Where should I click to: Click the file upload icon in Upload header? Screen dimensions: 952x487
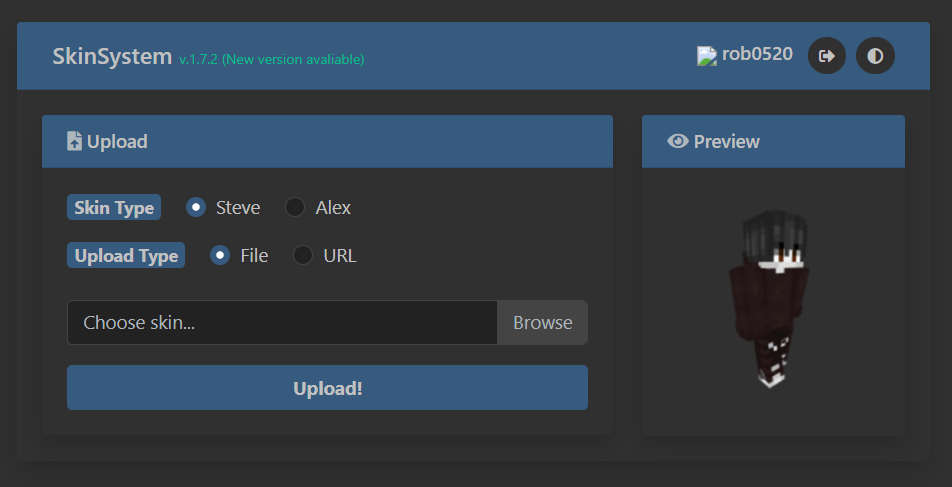[x=75, y=142]
